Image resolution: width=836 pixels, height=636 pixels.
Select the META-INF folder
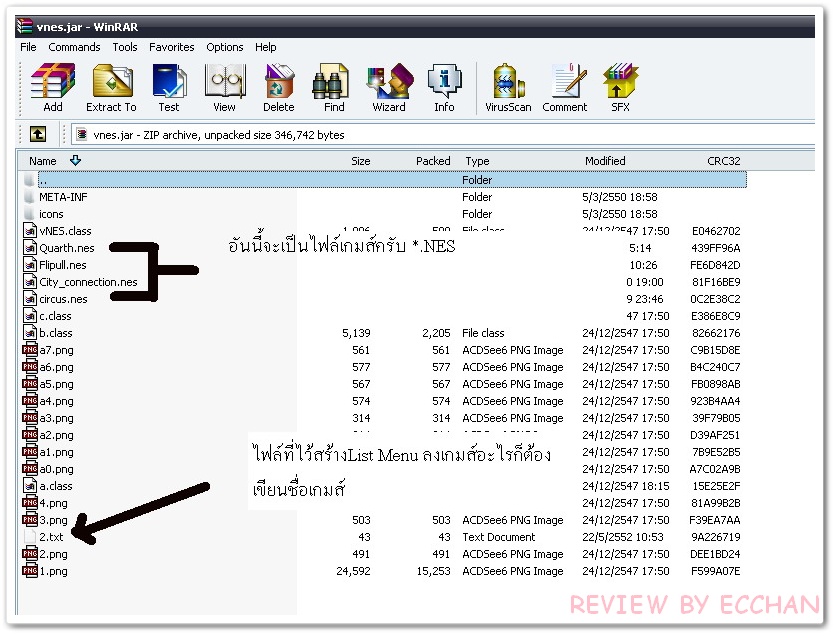click(63, 197)
